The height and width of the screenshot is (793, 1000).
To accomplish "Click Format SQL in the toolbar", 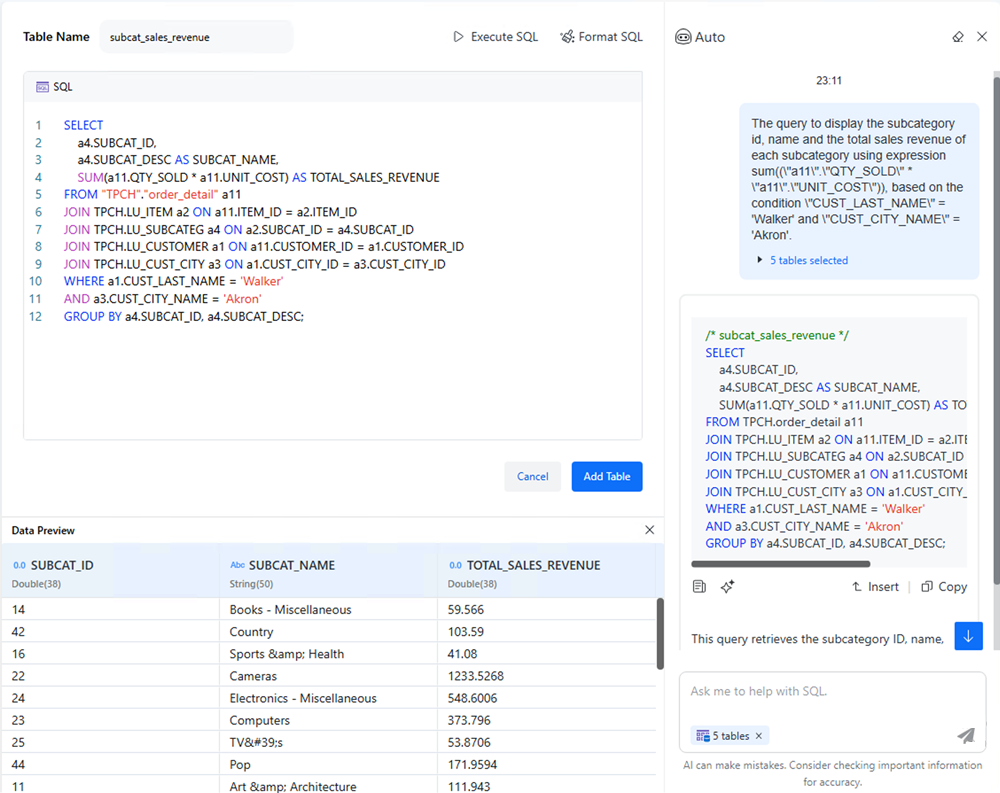I will pyautogui.click(x=601, y=37).
